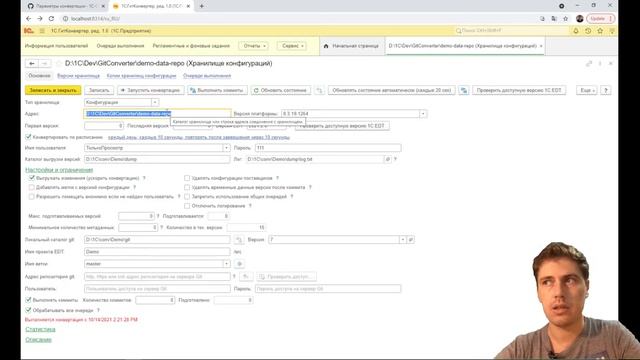Toggle Конвертировать по расписанию checkbox
Image resolution: width=640 pixels, height=360 pixels.
pyautogui.click(x=28, y=137)
